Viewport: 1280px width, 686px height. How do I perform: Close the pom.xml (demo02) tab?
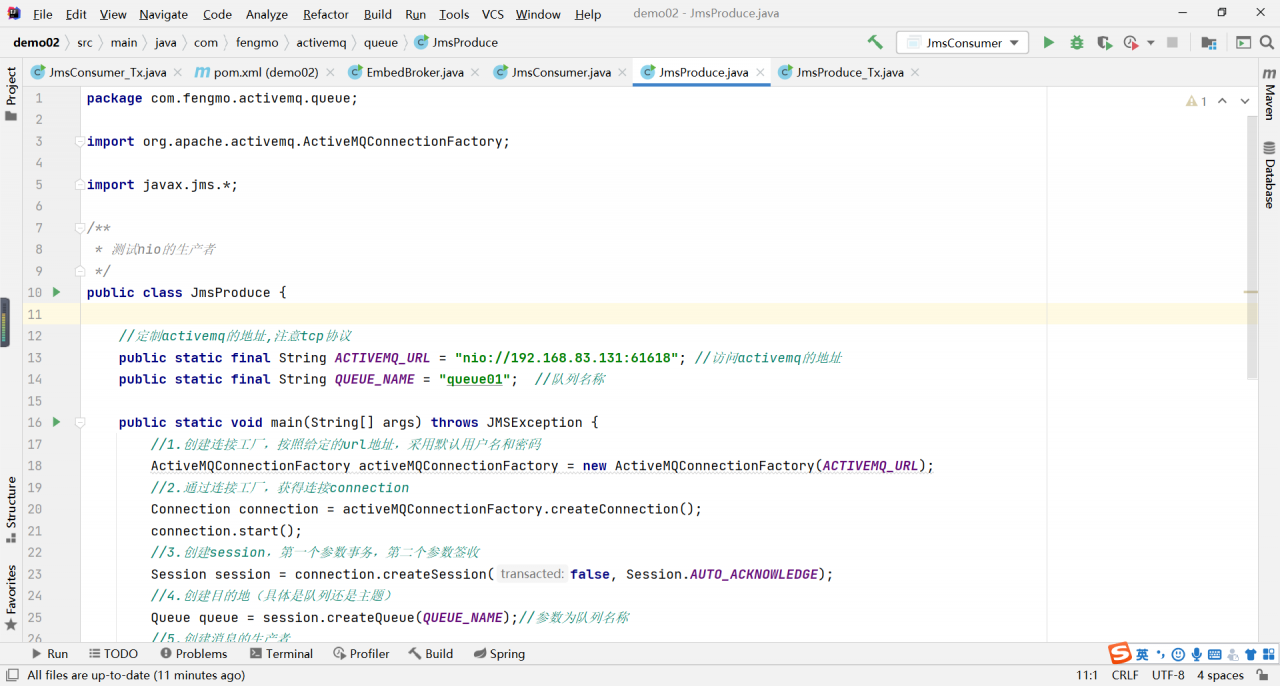(x=330, y=73)
